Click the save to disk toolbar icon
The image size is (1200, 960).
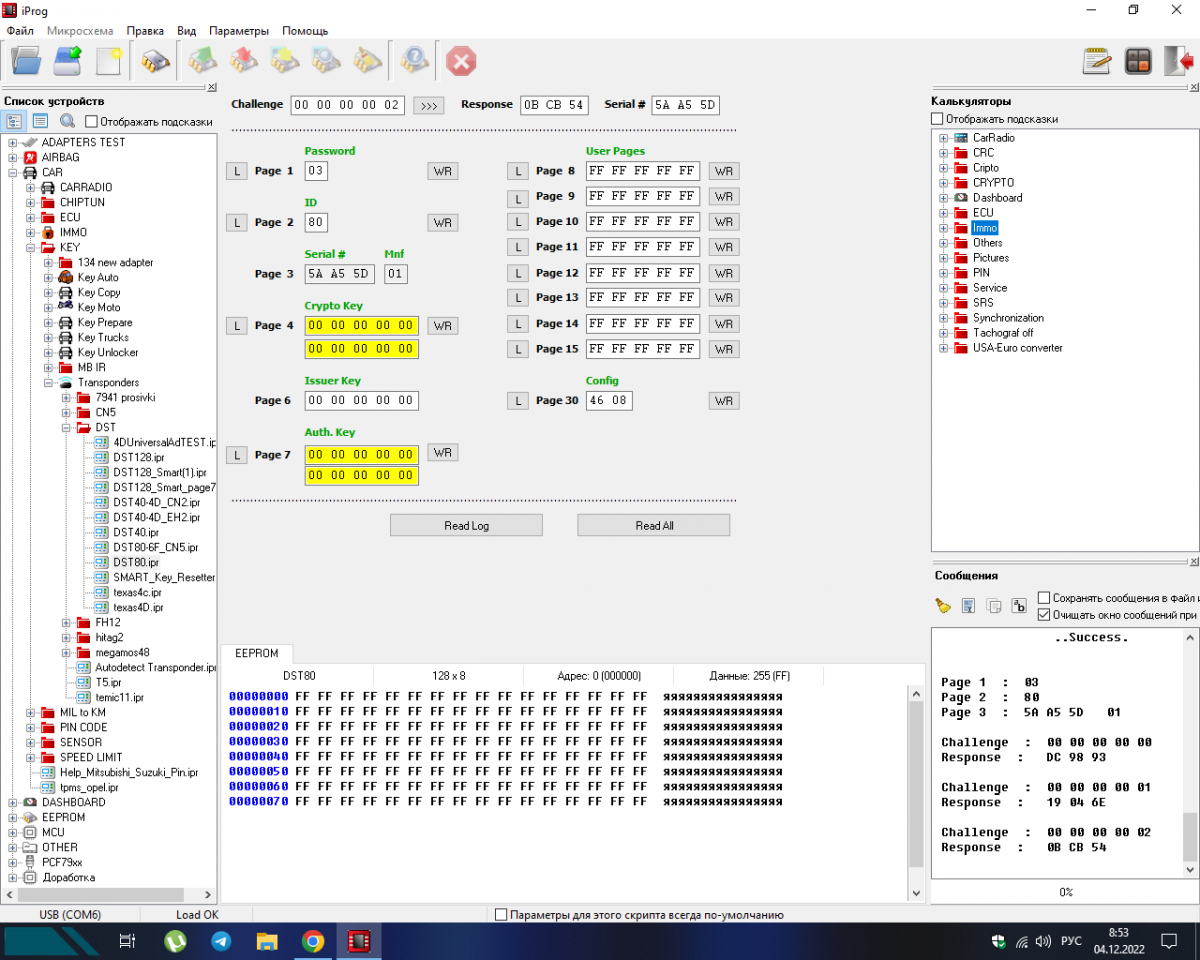pyautogui.click(x=67, y=62)
